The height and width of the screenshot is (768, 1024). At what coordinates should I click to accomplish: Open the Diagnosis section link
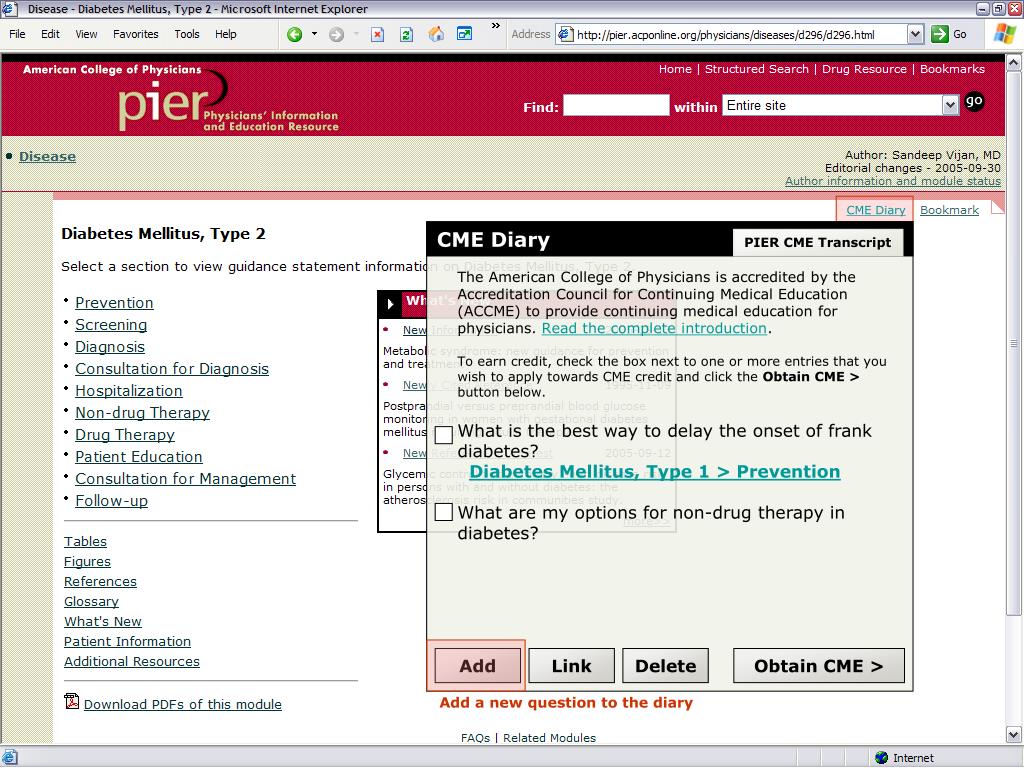coord(110,347)
